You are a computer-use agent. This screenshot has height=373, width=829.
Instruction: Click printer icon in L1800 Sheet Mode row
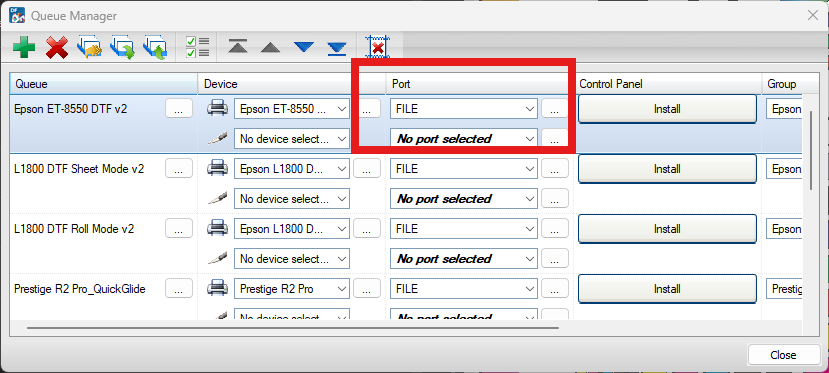(x=217, y=169)
